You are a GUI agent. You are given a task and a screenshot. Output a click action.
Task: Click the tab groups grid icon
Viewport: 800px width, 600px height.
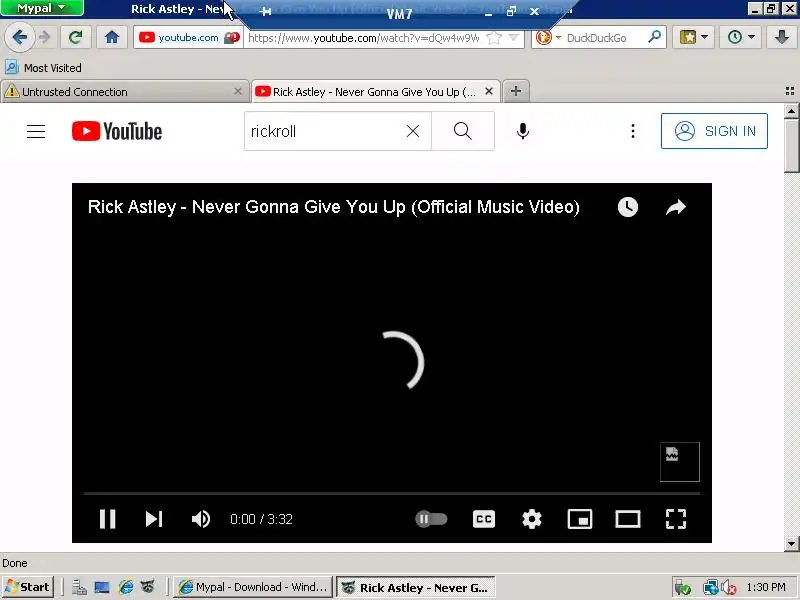tap(789, 91)
